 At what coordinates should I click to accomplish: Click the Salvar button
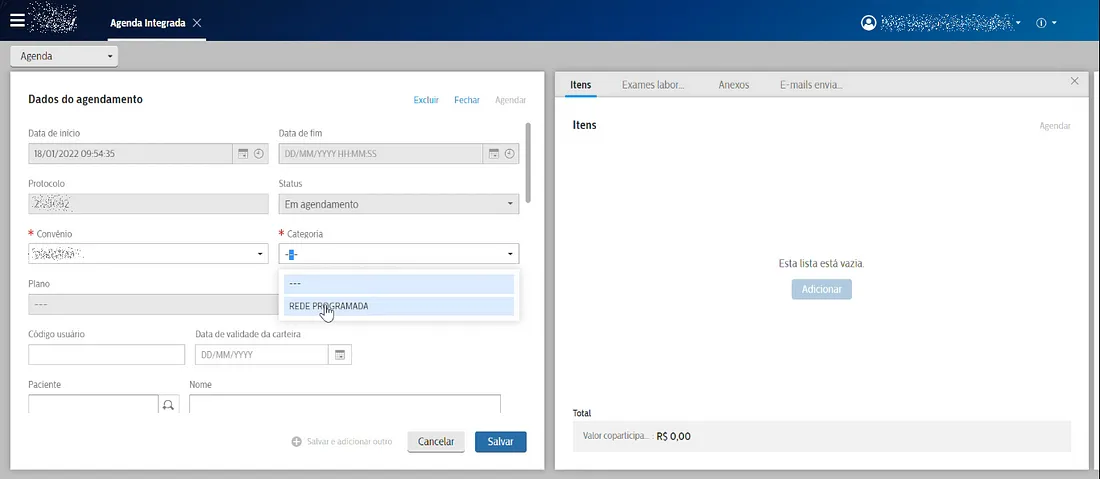point(501,442)
